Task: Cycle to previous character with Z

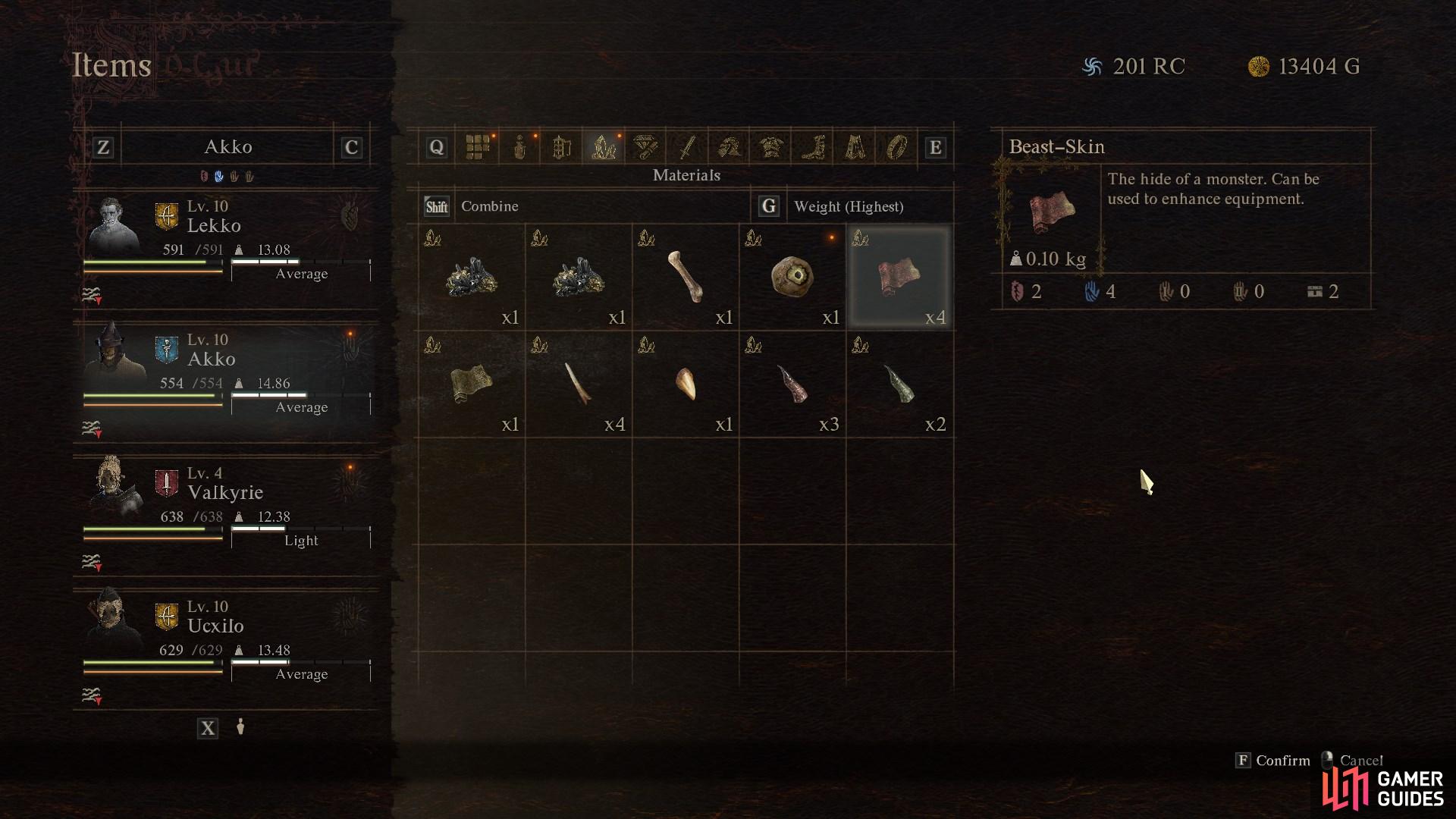Action: point(103,147)
